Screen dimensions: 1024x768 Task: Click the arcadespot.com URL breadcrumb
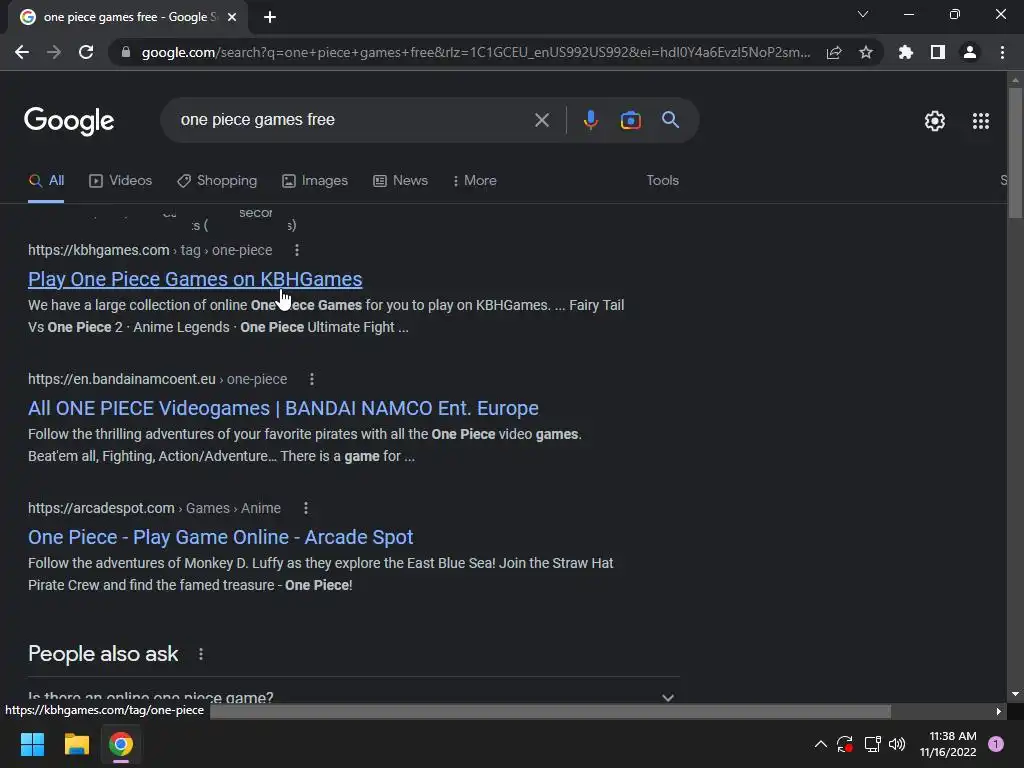(x=154, y=508)
